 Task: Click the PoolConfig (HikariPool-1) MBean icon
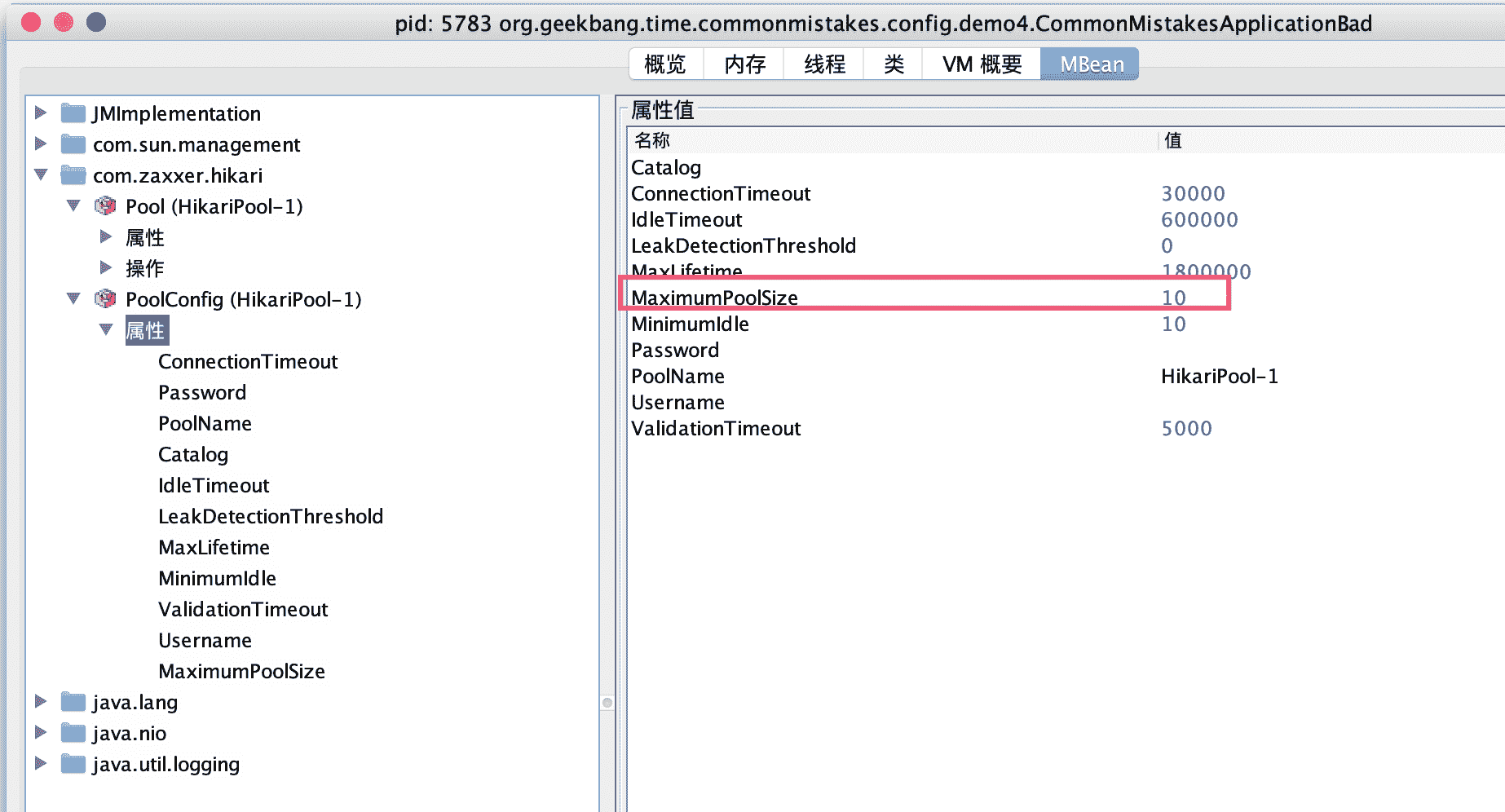click(x=105, y=299)
